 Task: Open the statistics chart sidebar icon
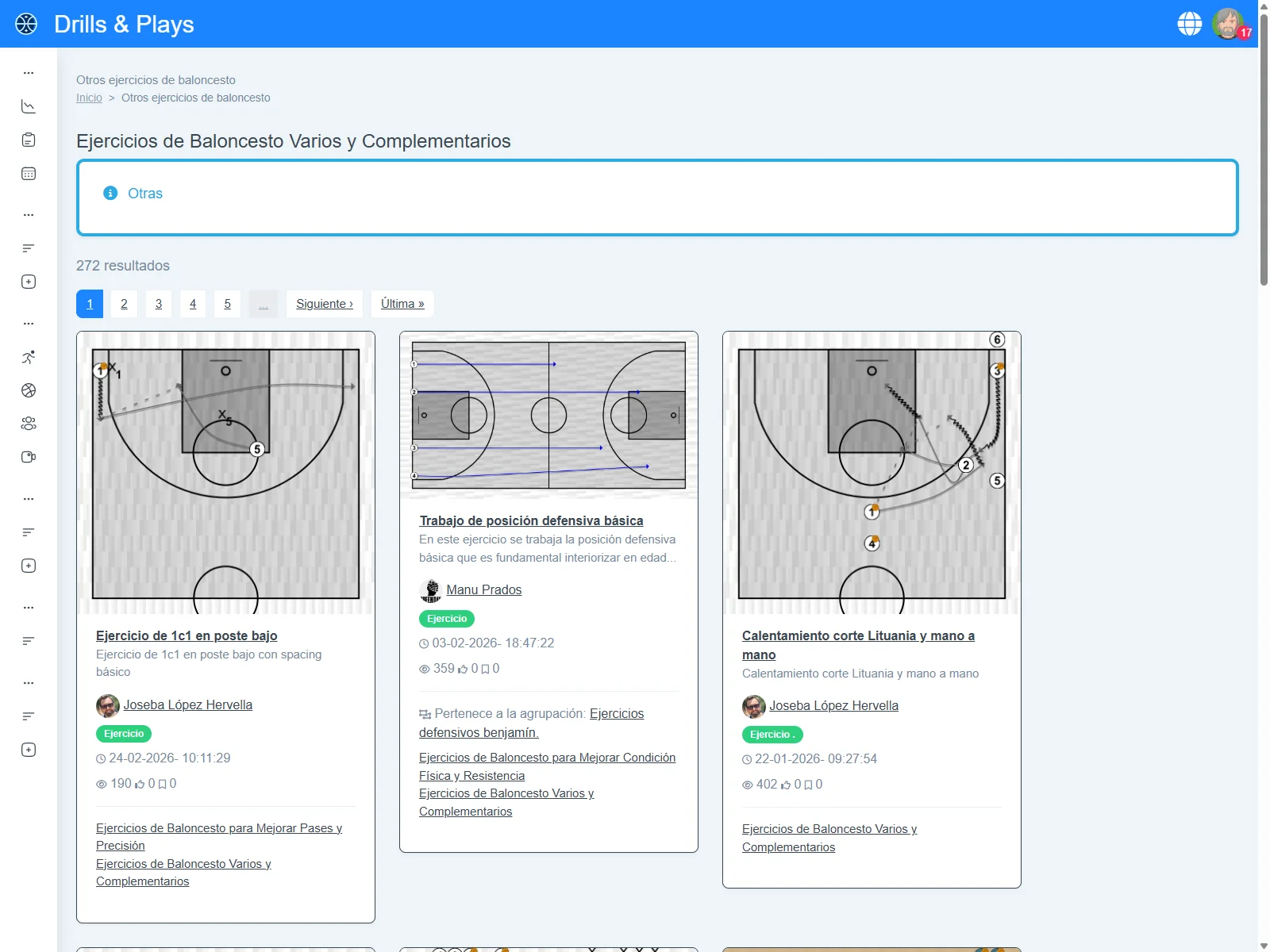29,106
